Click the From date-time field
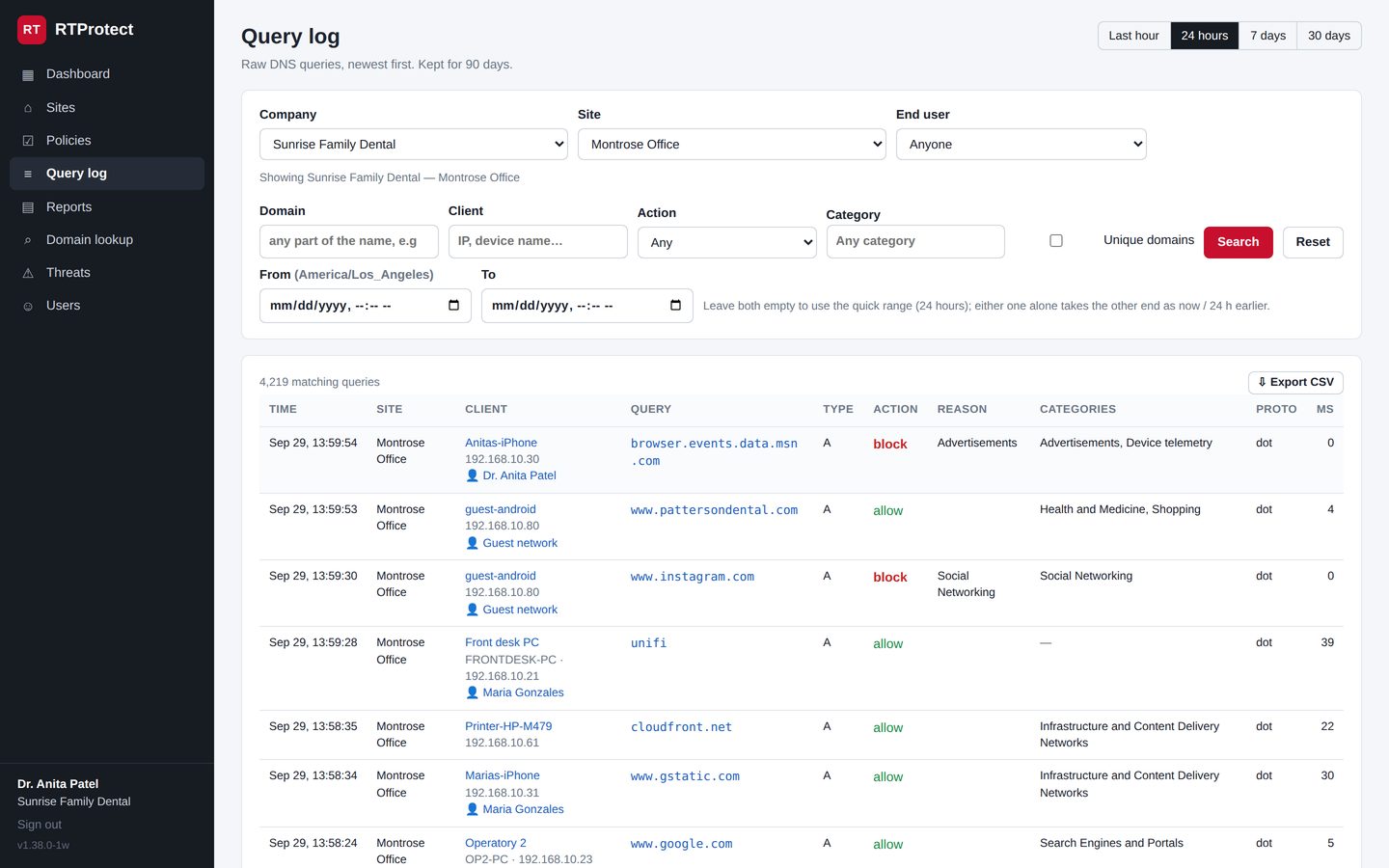The image size is (1389, 868). (x=366, y=306)
